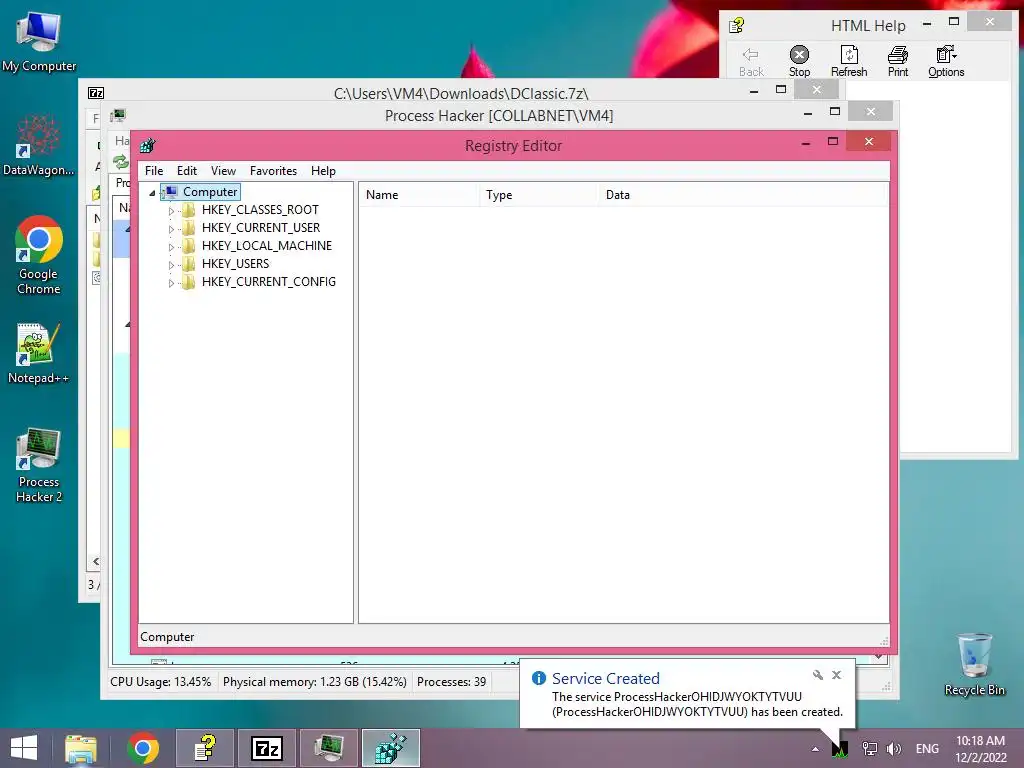Click CPU Usage in Process Hacker status bar

(161, 682)
